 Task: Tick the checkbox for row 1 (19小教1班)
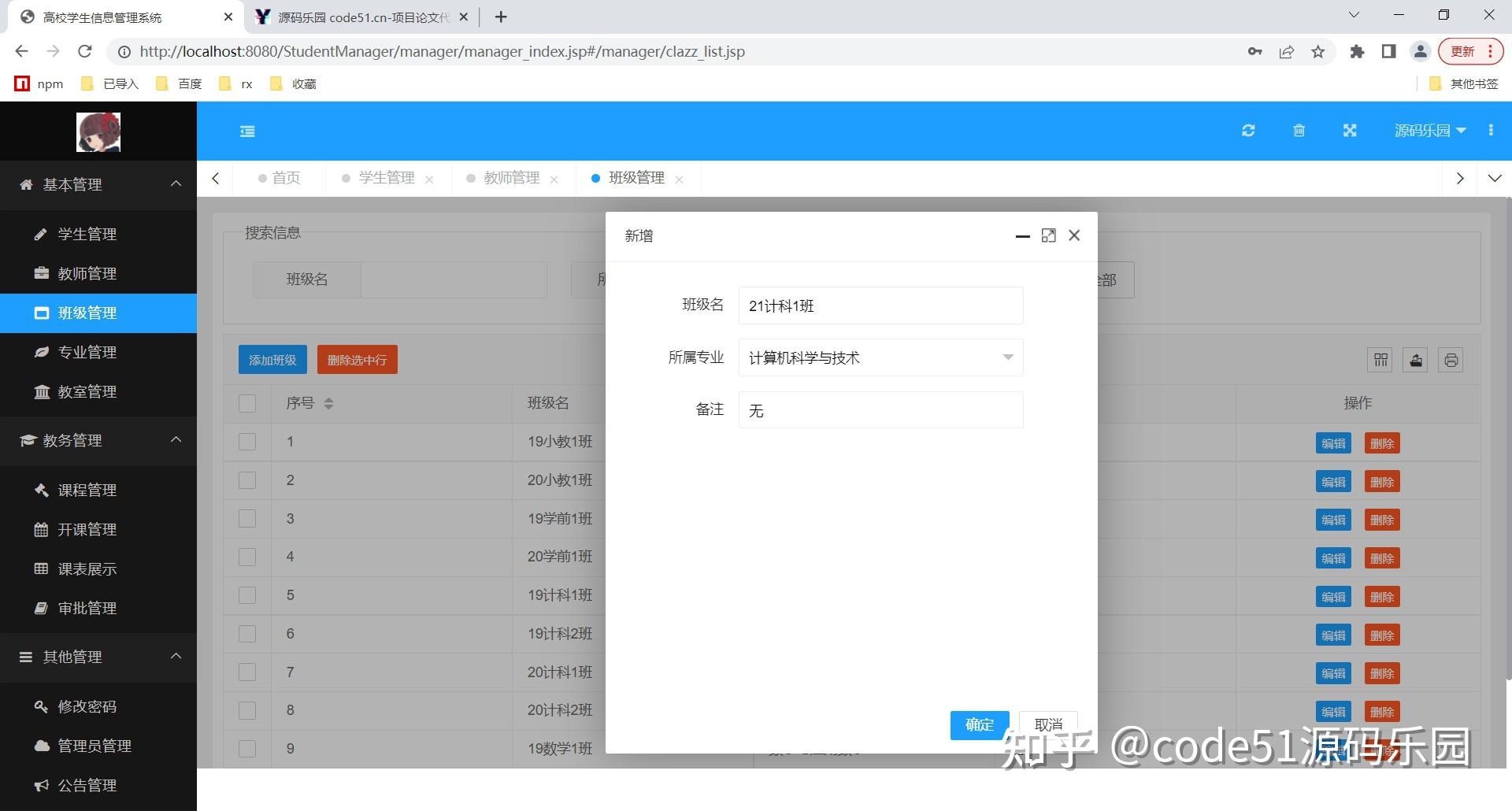[246, 441]
